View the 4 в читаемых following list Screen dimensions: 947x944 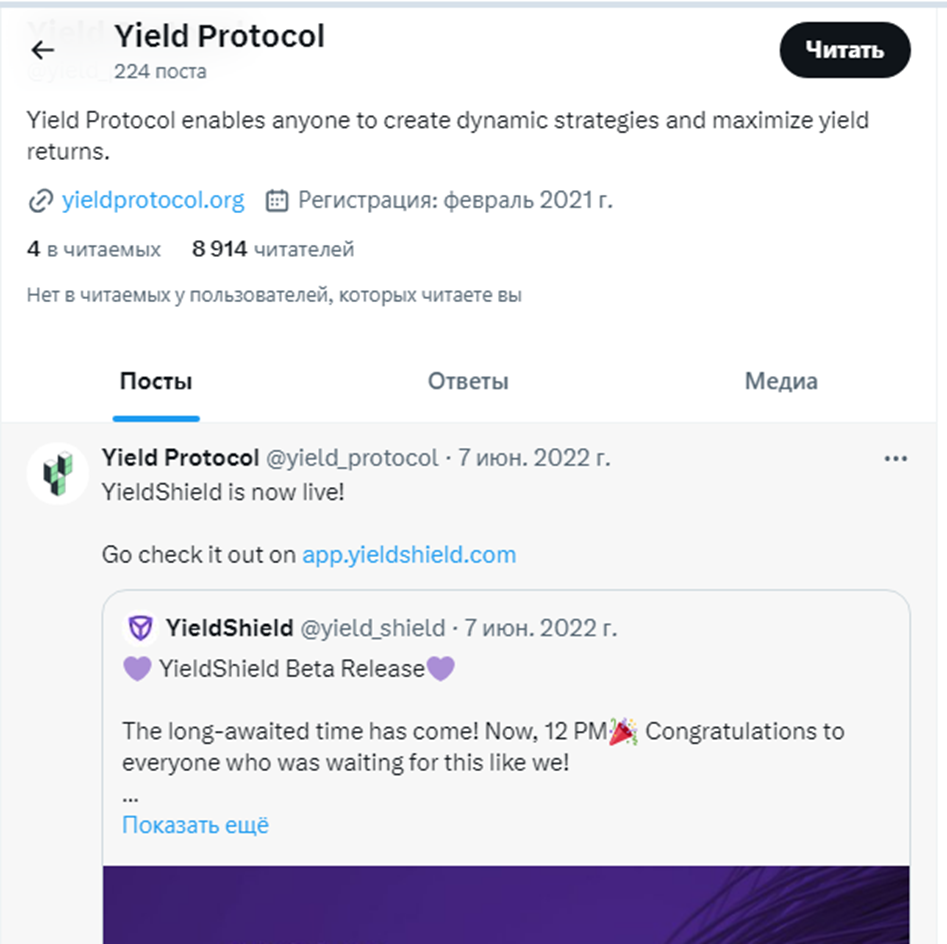[x=94, y=249]
